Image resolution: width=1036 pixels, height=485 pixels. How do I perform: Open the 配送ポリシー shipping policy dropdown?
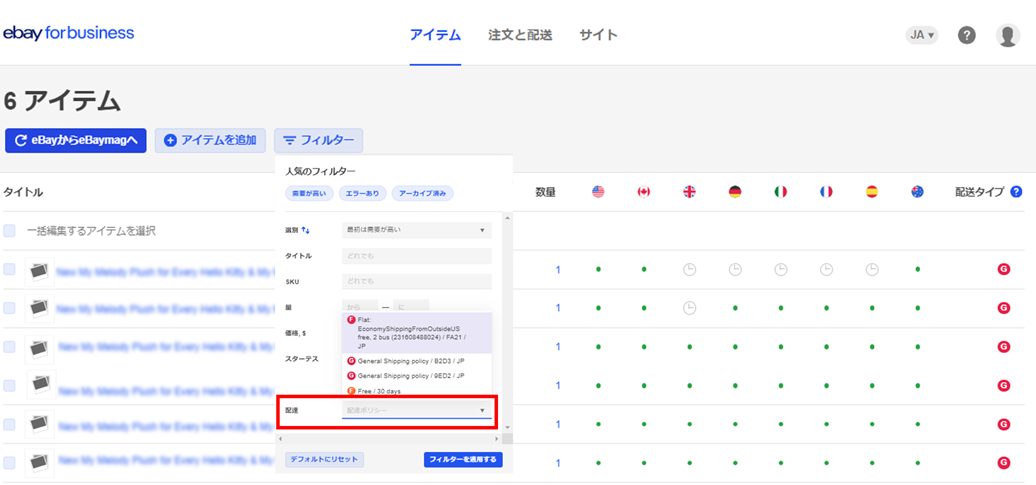click(x=416, y=410)
